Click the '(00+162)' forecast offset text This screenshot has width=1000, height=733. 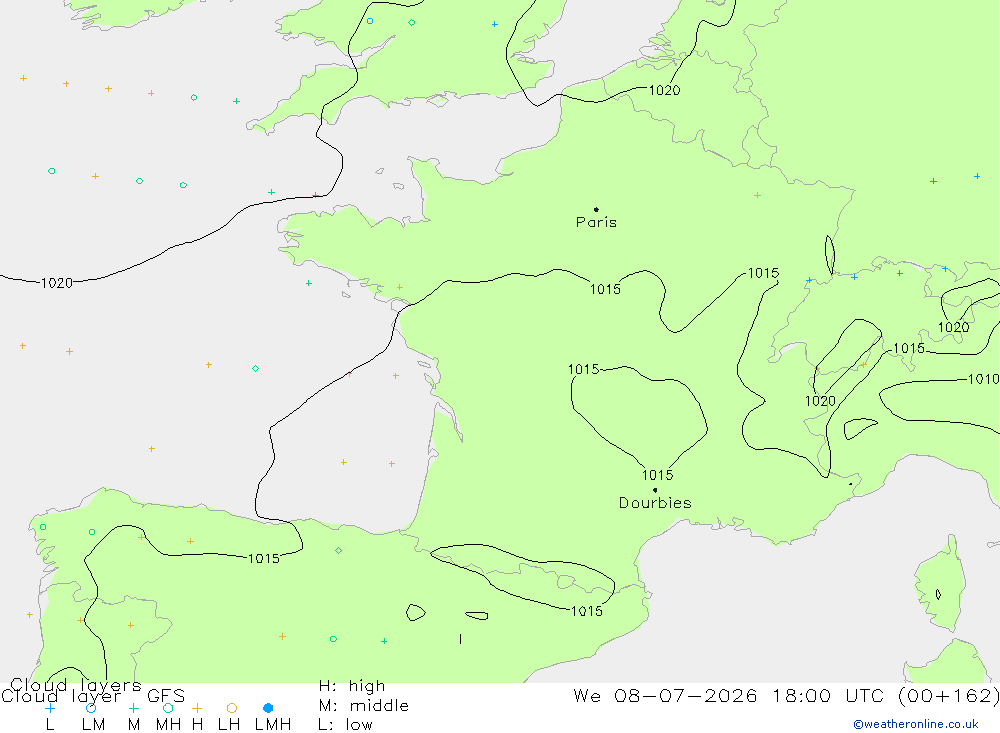point(949,695)
